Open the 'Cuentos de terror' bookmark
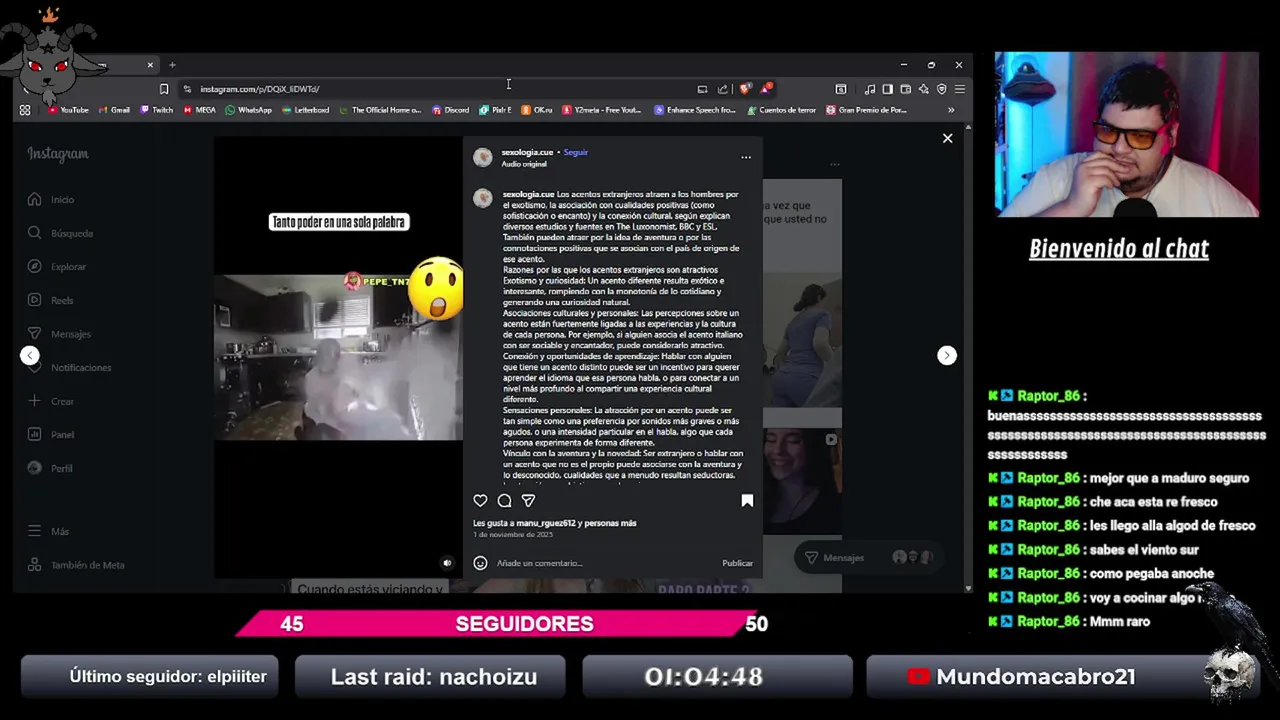Viewport: 1280px width, 720px height. click(x=781, y=110)
